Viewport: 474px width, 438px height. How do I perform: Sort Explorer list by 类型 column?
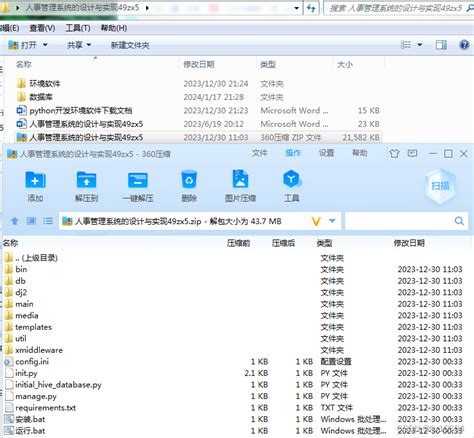pos(268,64)
